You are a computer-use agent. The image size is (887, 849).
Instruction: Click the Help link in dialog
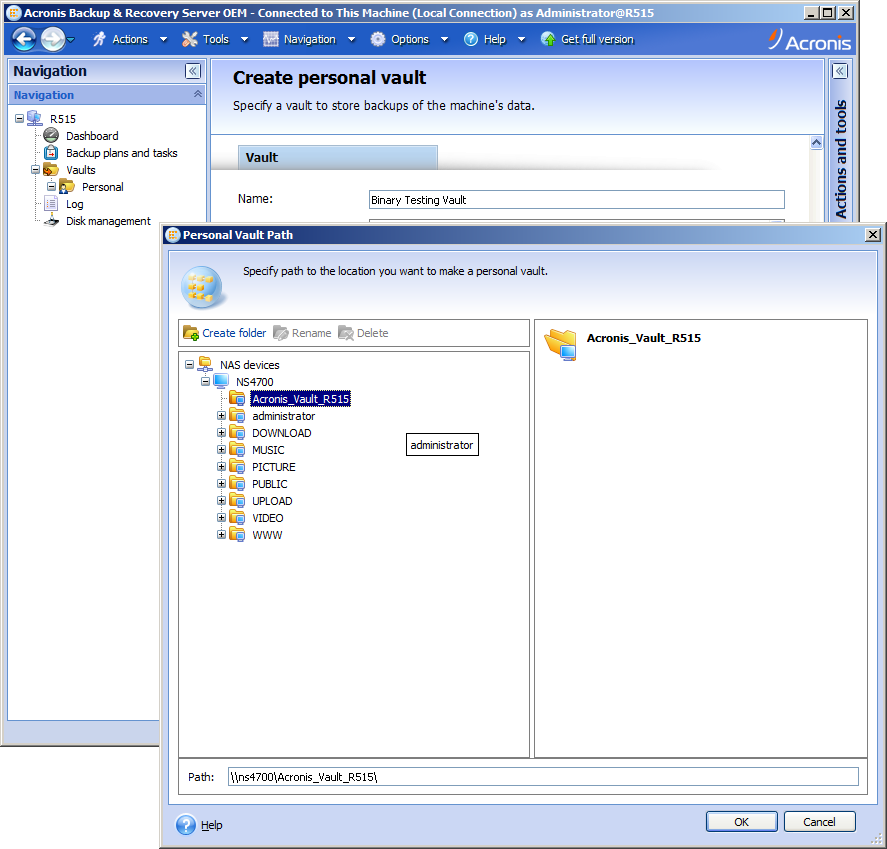212,825
